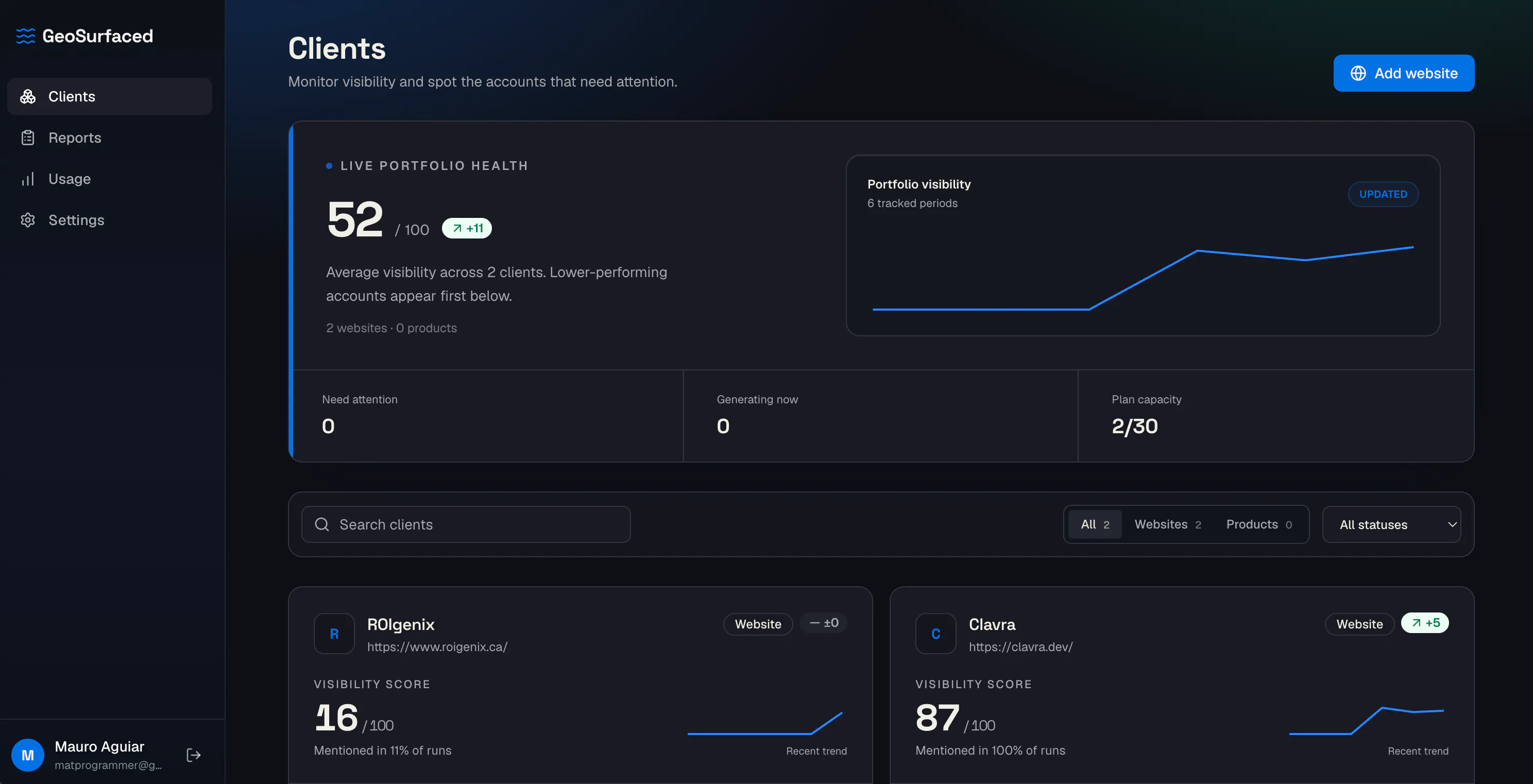Click the M user avatar

tap(27, 755)
